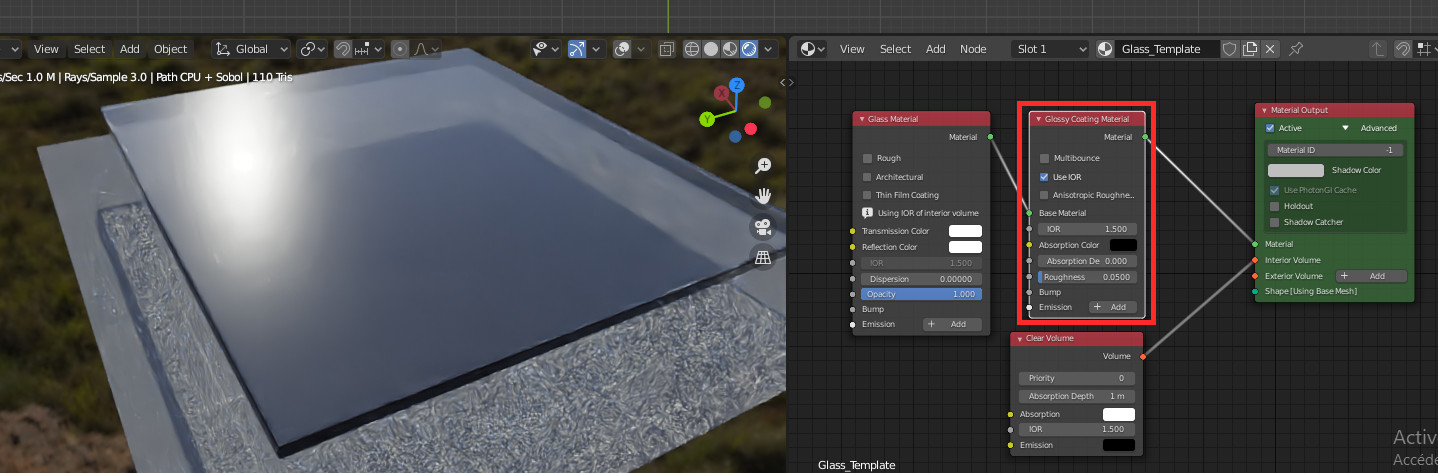This screenshot has width=1438, height=473.
Task: Click the pan hand viewport gizmo
Action: 763,196
